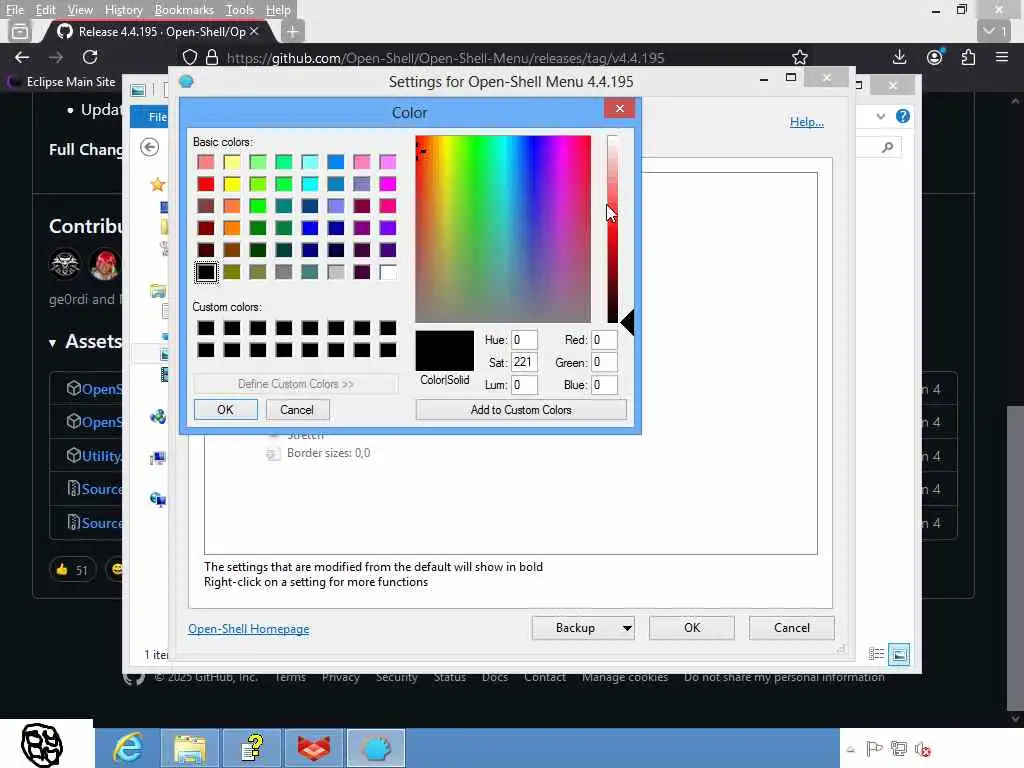Collapse the Assets section triangle
1024x768 pixels.
[52, 343]
